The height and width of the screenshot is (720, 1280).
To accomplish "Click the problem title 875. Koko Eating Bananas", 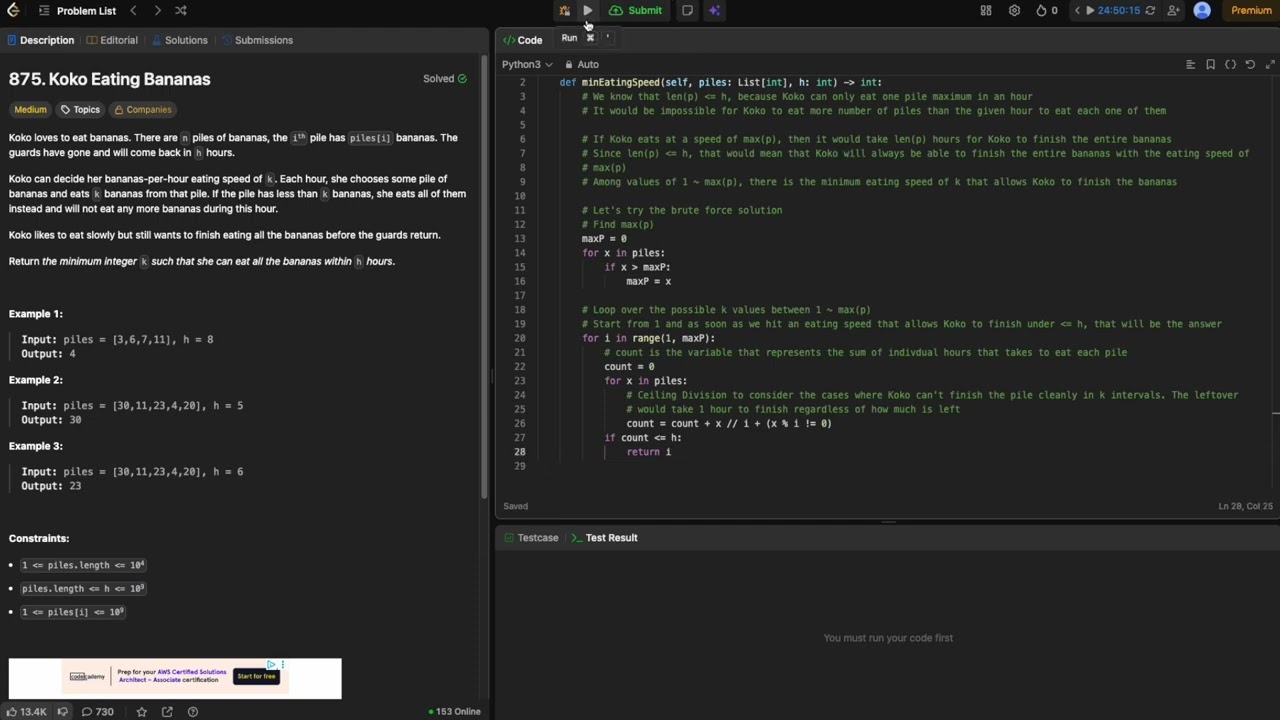I will click(x=110, y=79).
